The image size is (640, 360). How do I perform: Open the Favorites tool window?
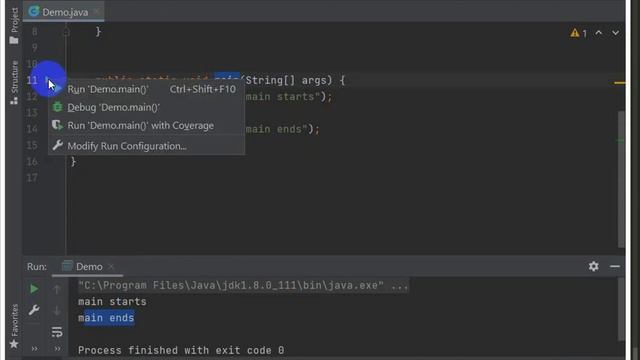point(14,327)
